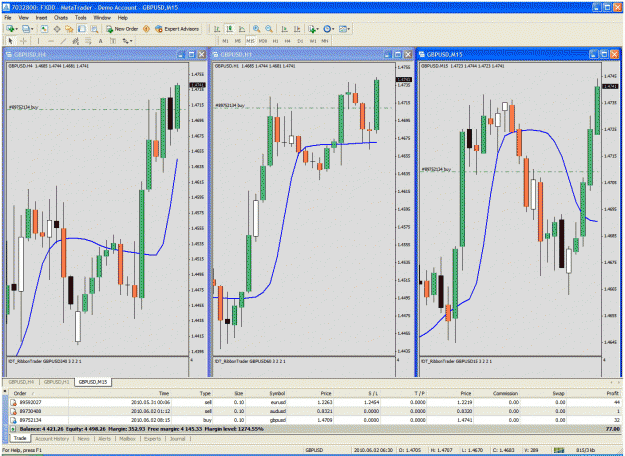
Task: Open the Account History terminal tab
Action: 52,438
